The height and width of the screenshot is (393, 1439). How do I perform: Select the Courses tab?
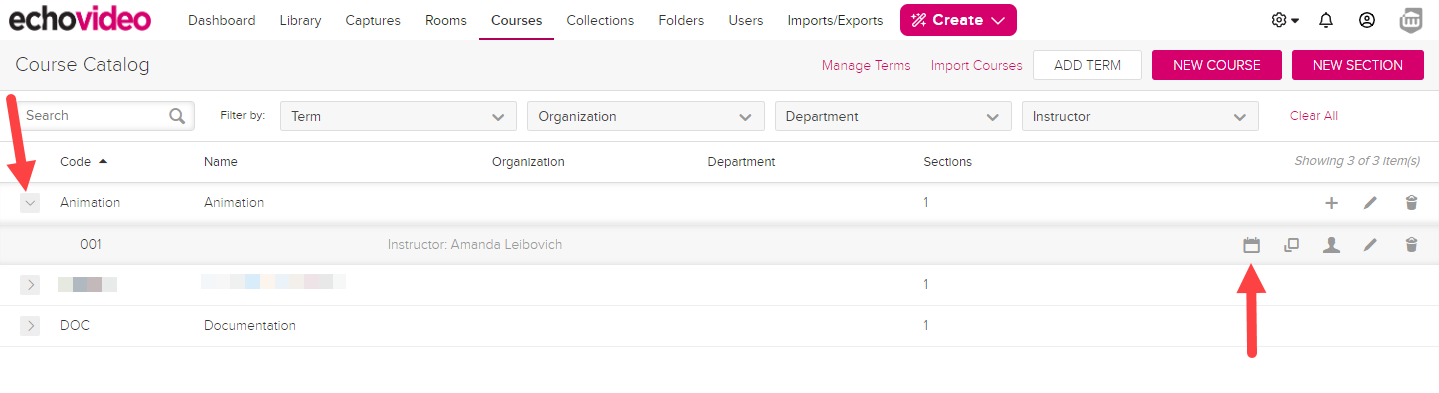tap(516, 20)
